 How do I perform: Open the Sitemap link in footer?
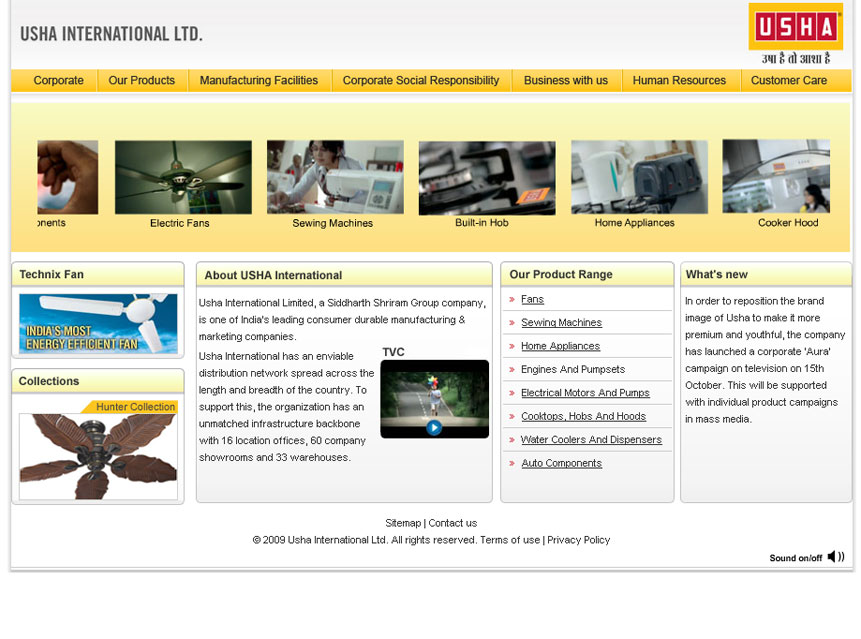403,523
